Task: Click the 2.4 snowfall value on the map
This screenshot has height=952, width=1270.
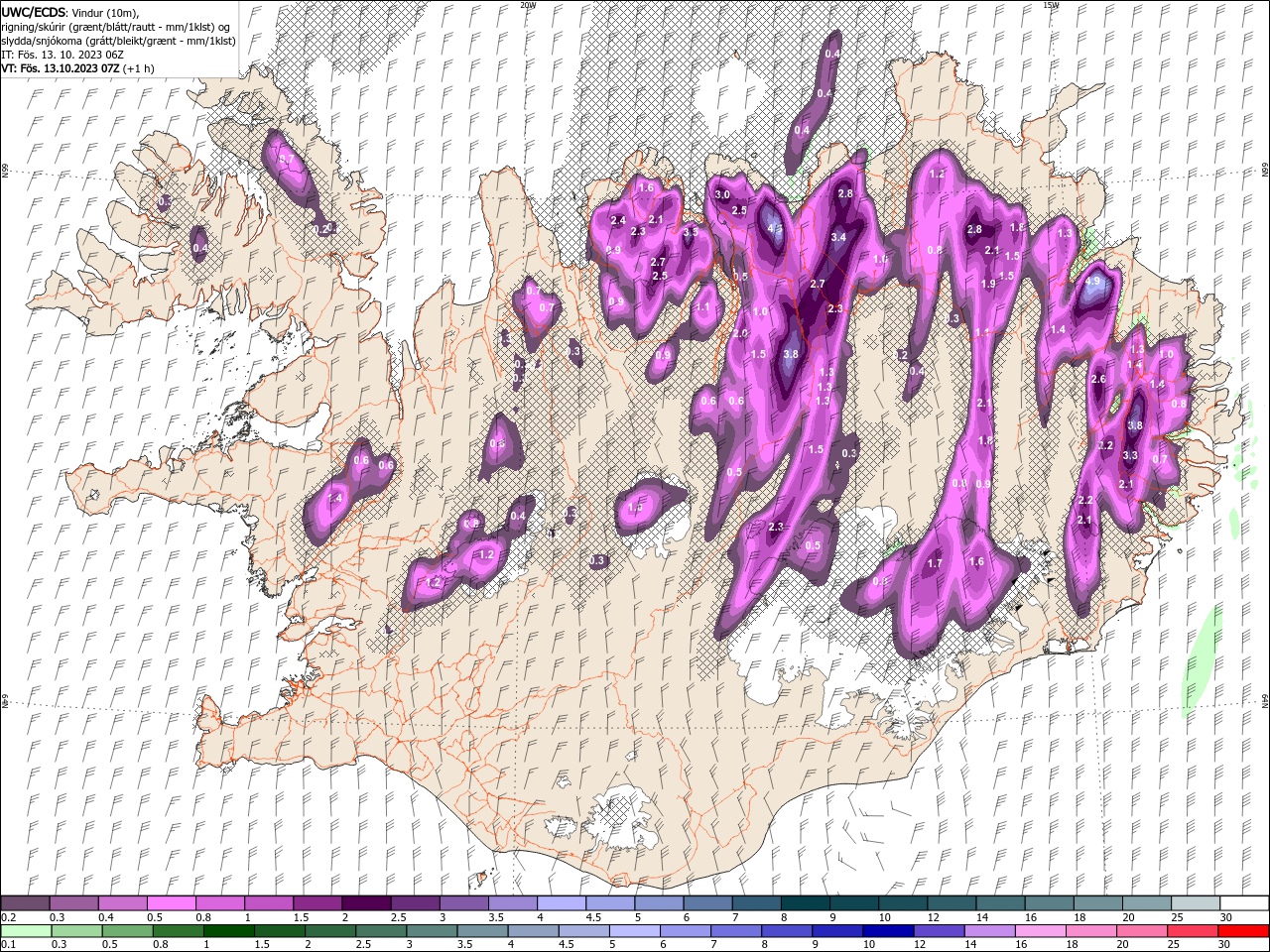Action: pyautogui.click(x=618, y=220)
